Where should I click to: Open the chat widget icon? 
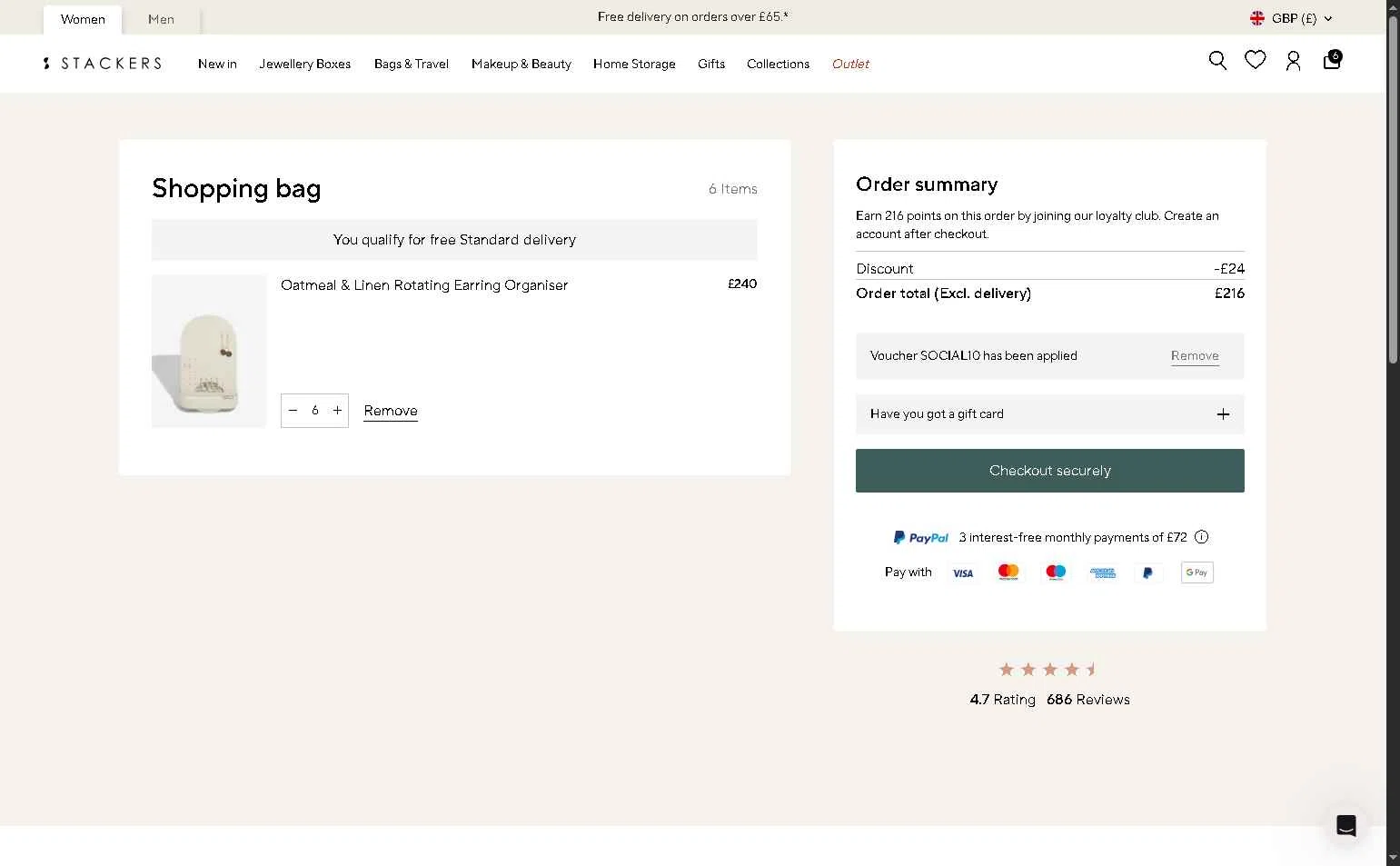click(x=1345, y=825)
